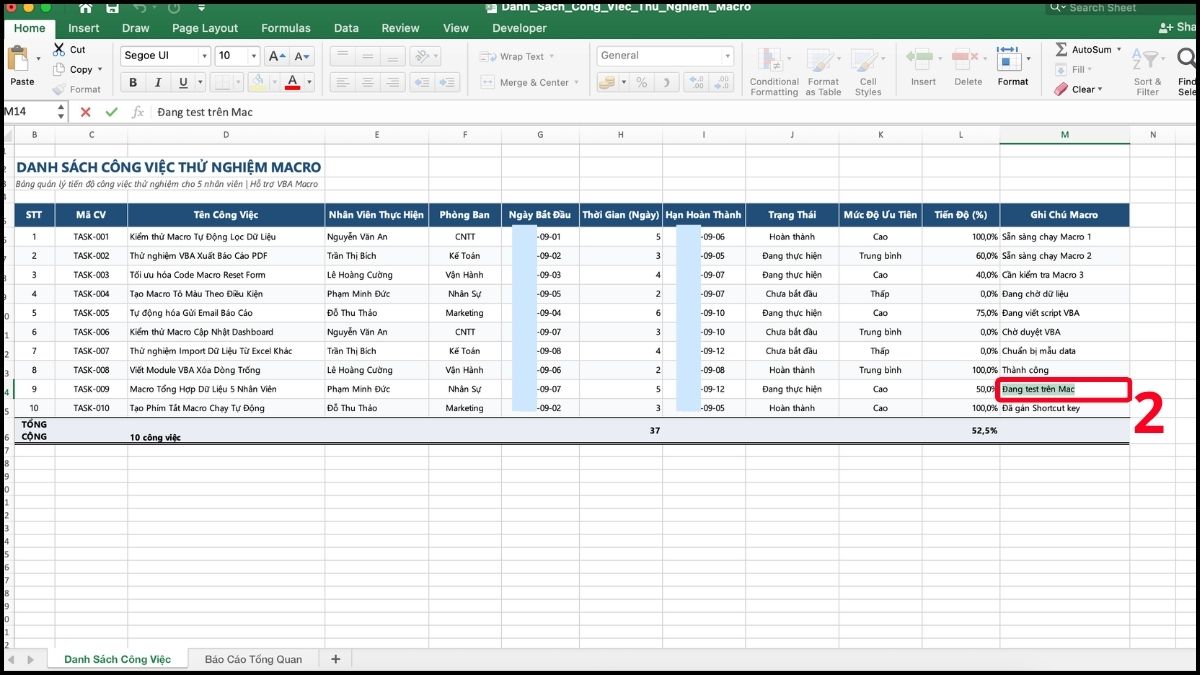Click the Search Sheet field
This screenshot has width=1200, height=675.
pyautogui.click(x=1122, y=8)
